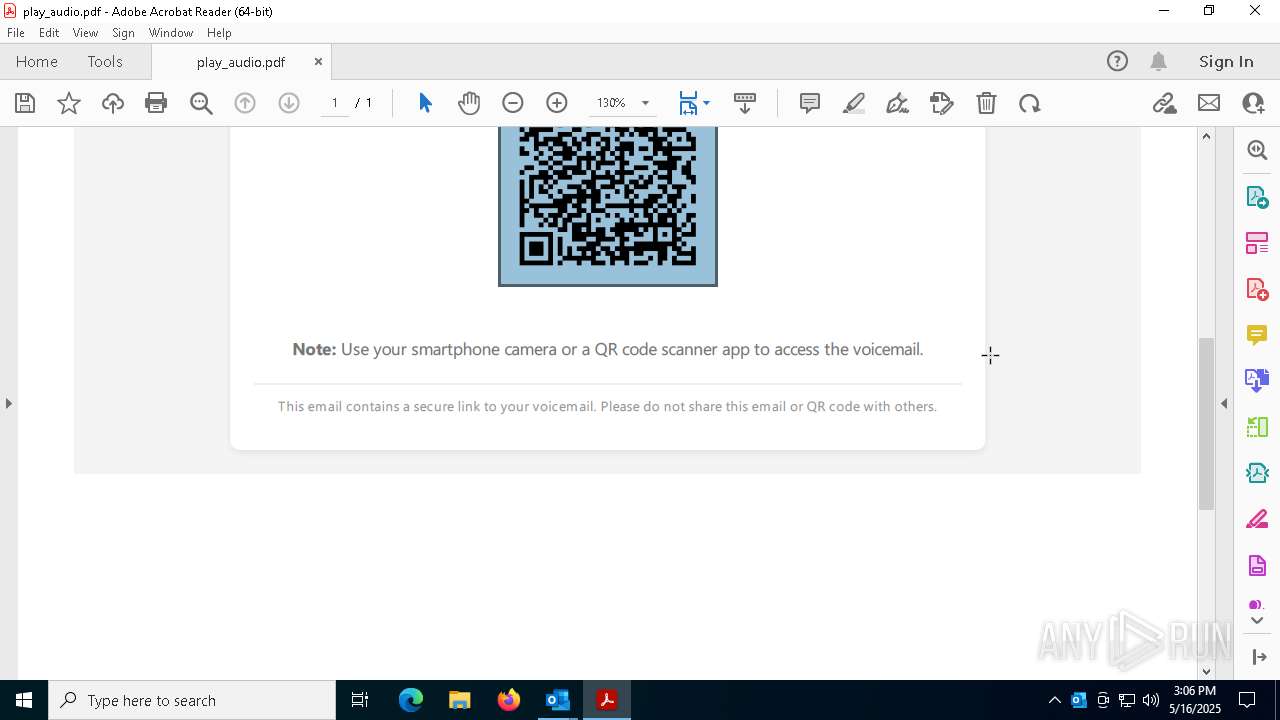The width and height of the screenshot is (1280, 720).
Task: Open Organize Pages tool in the right pane
Action: coord(1257,243)
